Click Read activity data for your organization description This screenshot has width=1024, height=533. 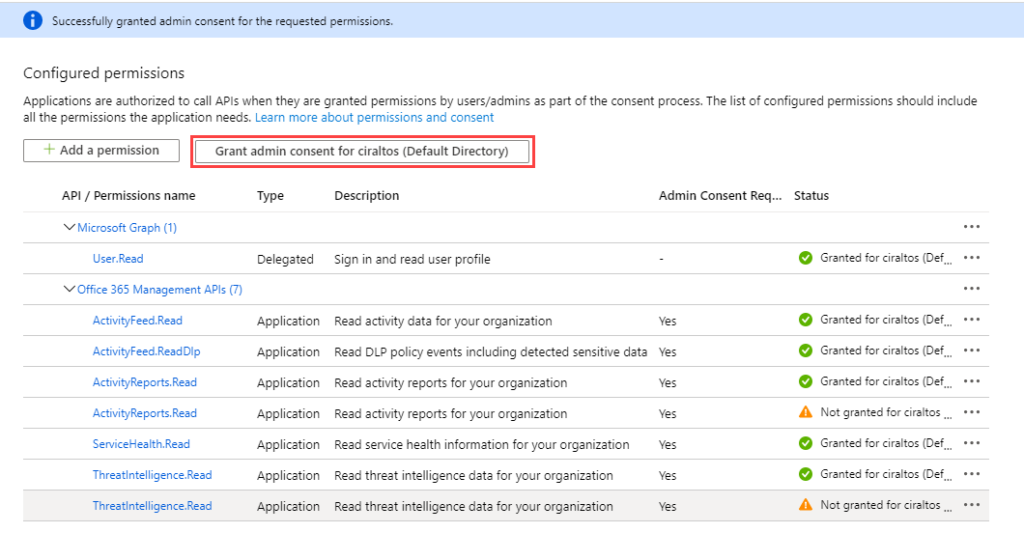[x=443, y=321]
